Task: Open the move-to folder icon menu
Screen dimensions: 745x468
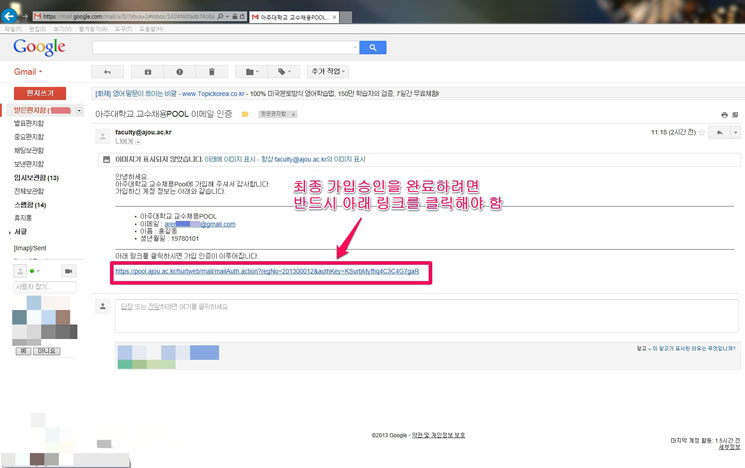Action: [x=252, y=72]
